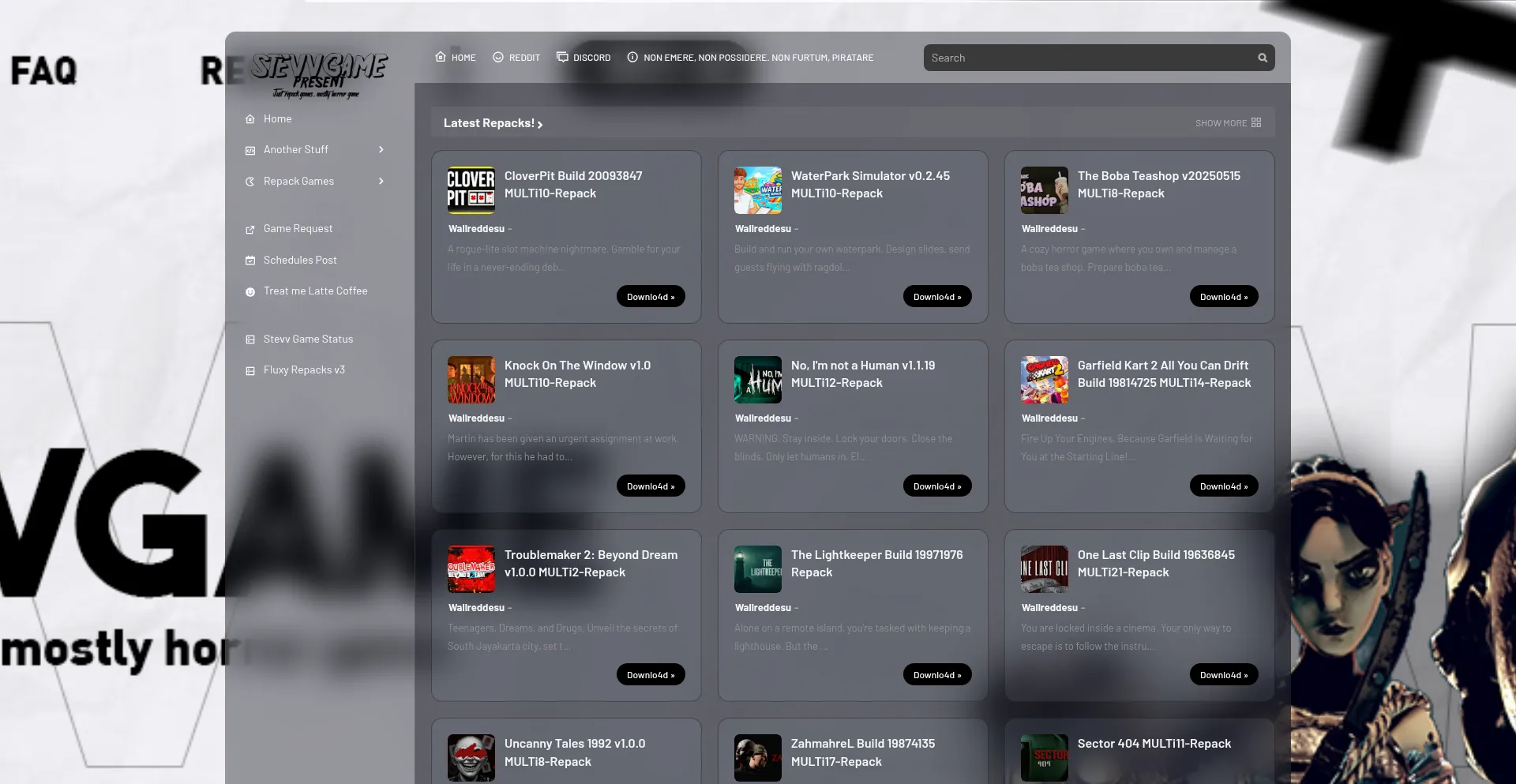This screenshot has height=784, width=1516.
Task: Click the Home icon in top navigation
Action: [x=441, y=57]
